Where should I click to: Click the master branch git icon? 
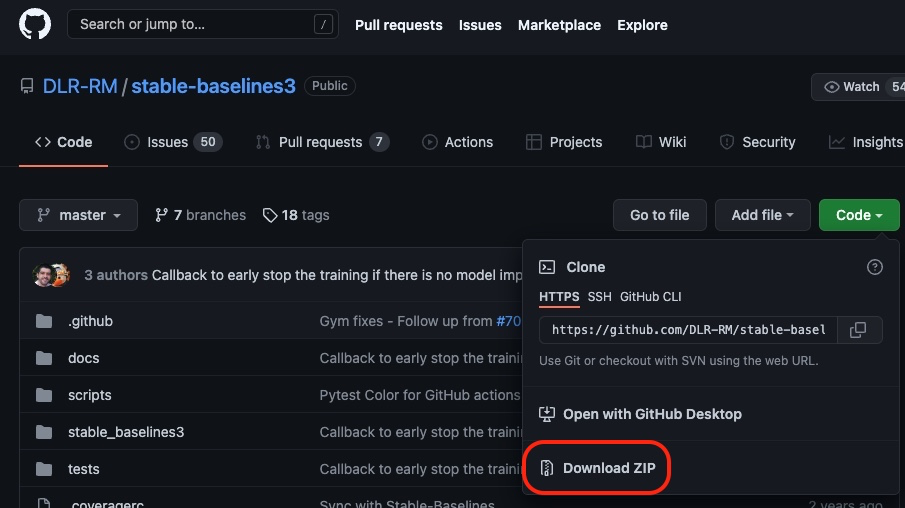tap(43, 215)
